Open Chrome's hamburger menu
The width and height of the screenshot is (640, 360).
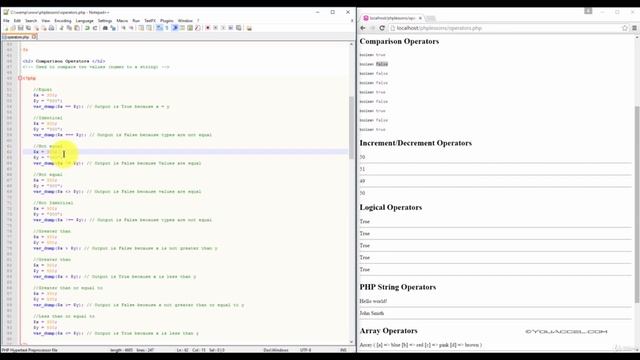coord(634,28)
